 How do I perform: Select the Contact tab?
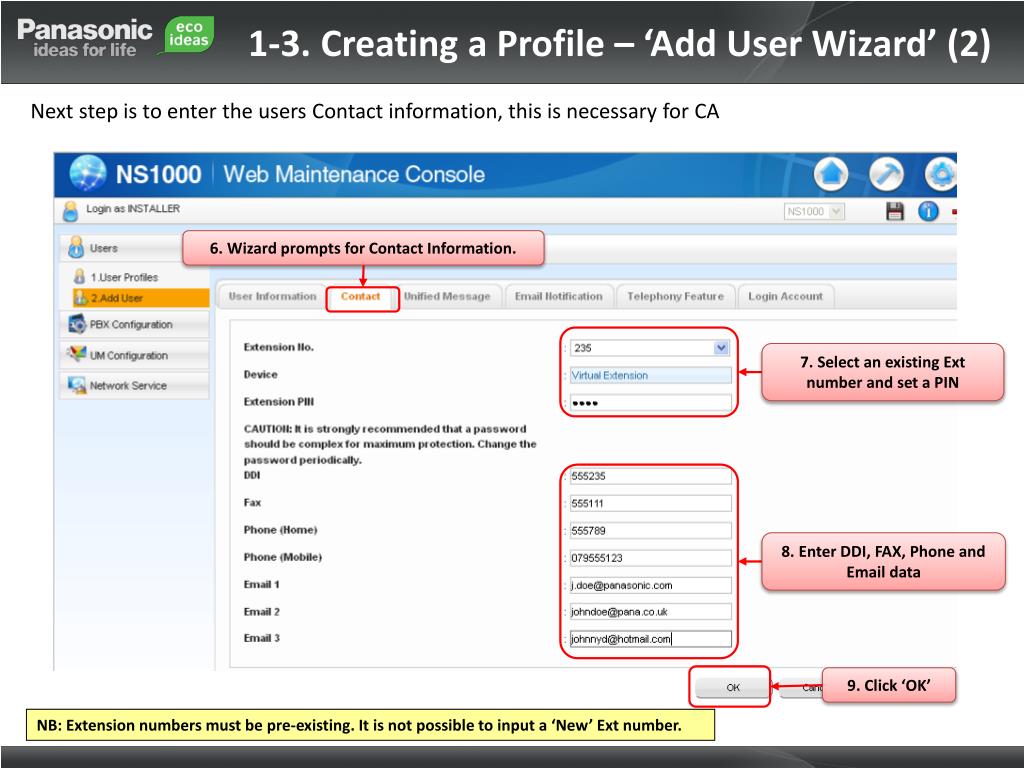[360, 296]
